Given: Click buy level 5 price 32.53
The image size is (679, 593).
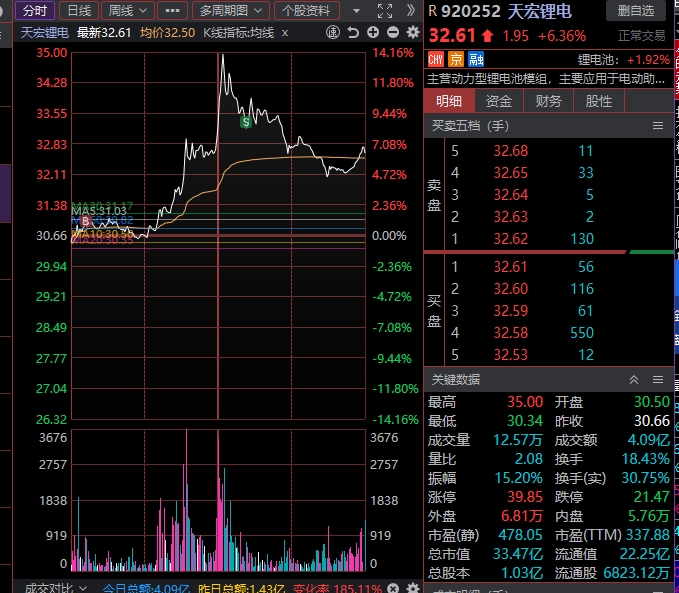Looking at the screenshot, I should tap(511, 355).
